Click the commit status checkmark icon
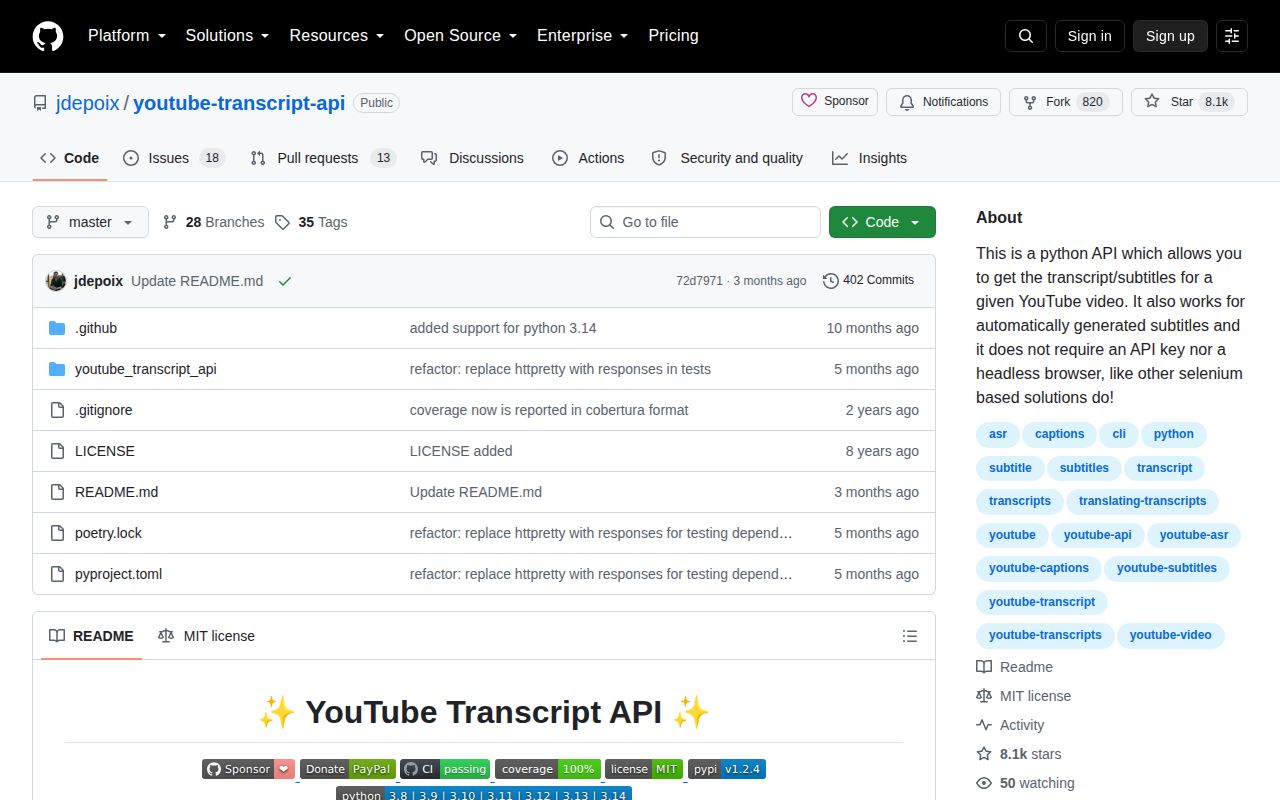This screenshot has width=1280, height=800. tap(285, 281)
